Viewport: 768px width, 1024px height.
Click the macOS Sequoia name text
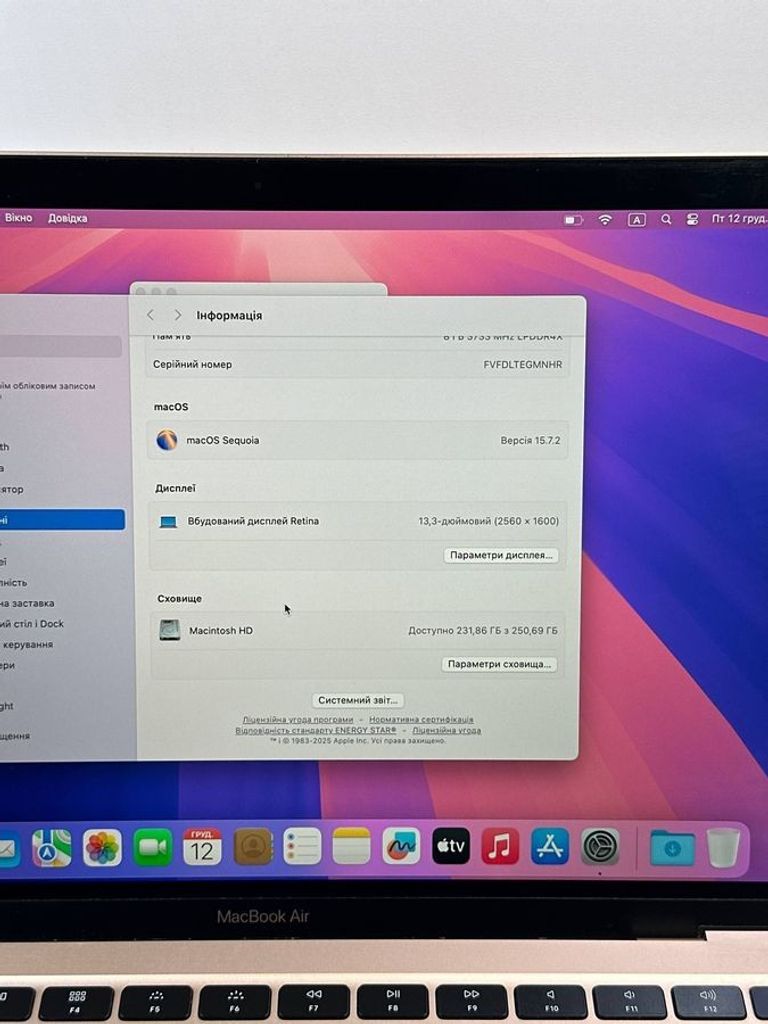pos(223,440)
